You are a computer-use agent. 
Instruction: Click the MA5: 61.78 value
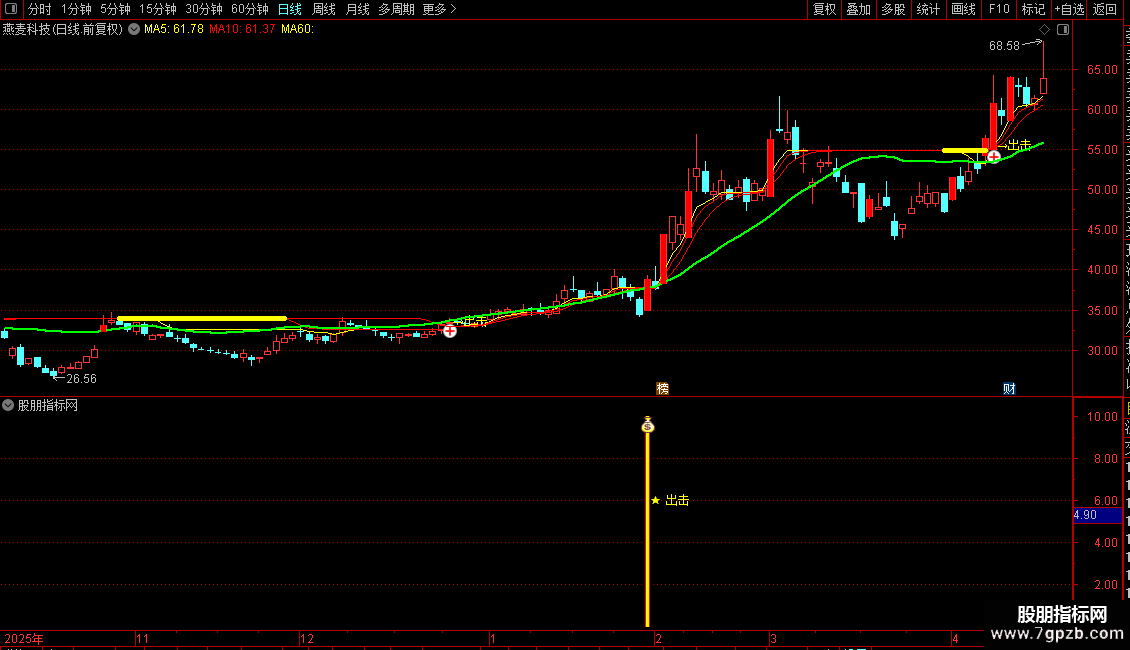point(174,29)
